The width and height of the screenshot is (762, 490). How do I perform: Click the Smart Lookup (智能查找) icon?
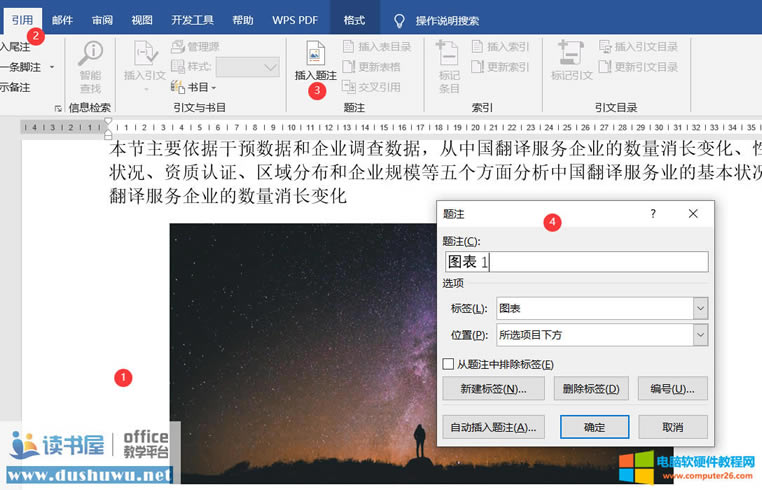(91, 54)
